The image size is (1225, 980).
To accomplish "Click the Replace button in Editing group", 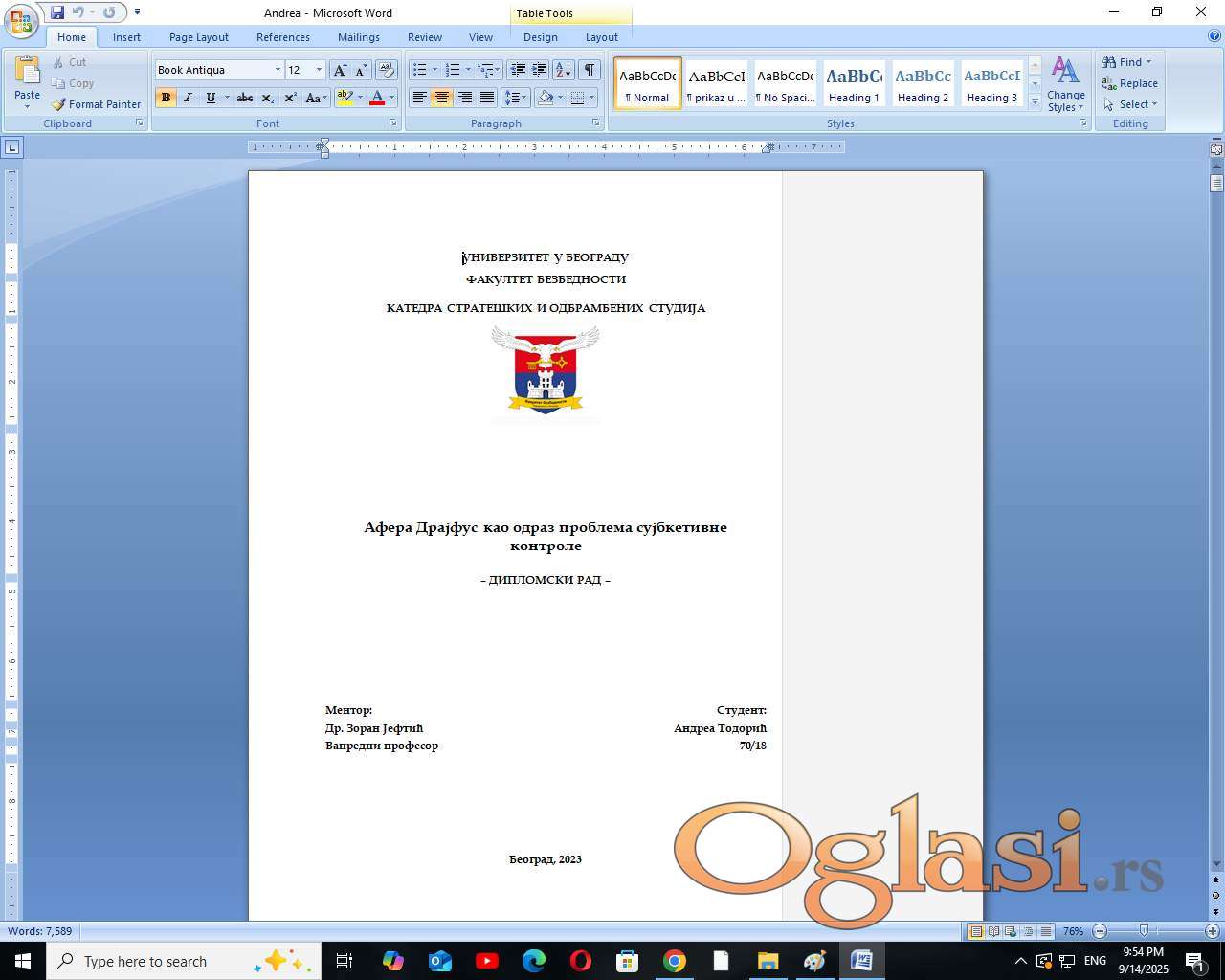I will click(1130, 83).
